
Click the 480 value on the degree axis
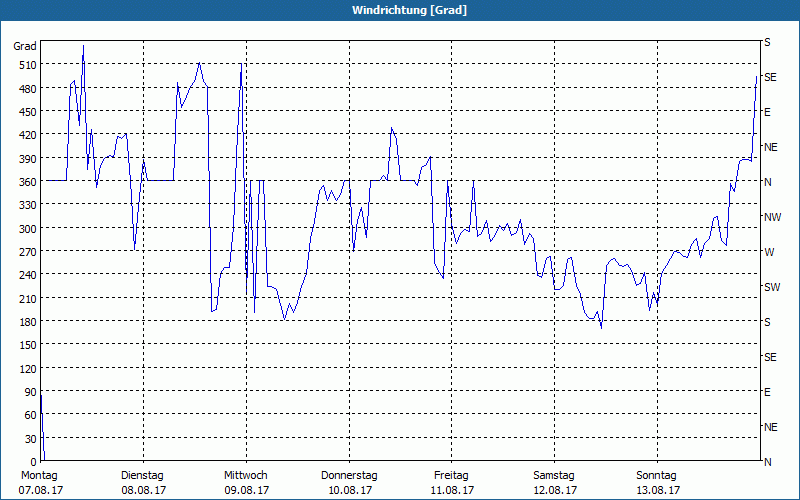28,89
